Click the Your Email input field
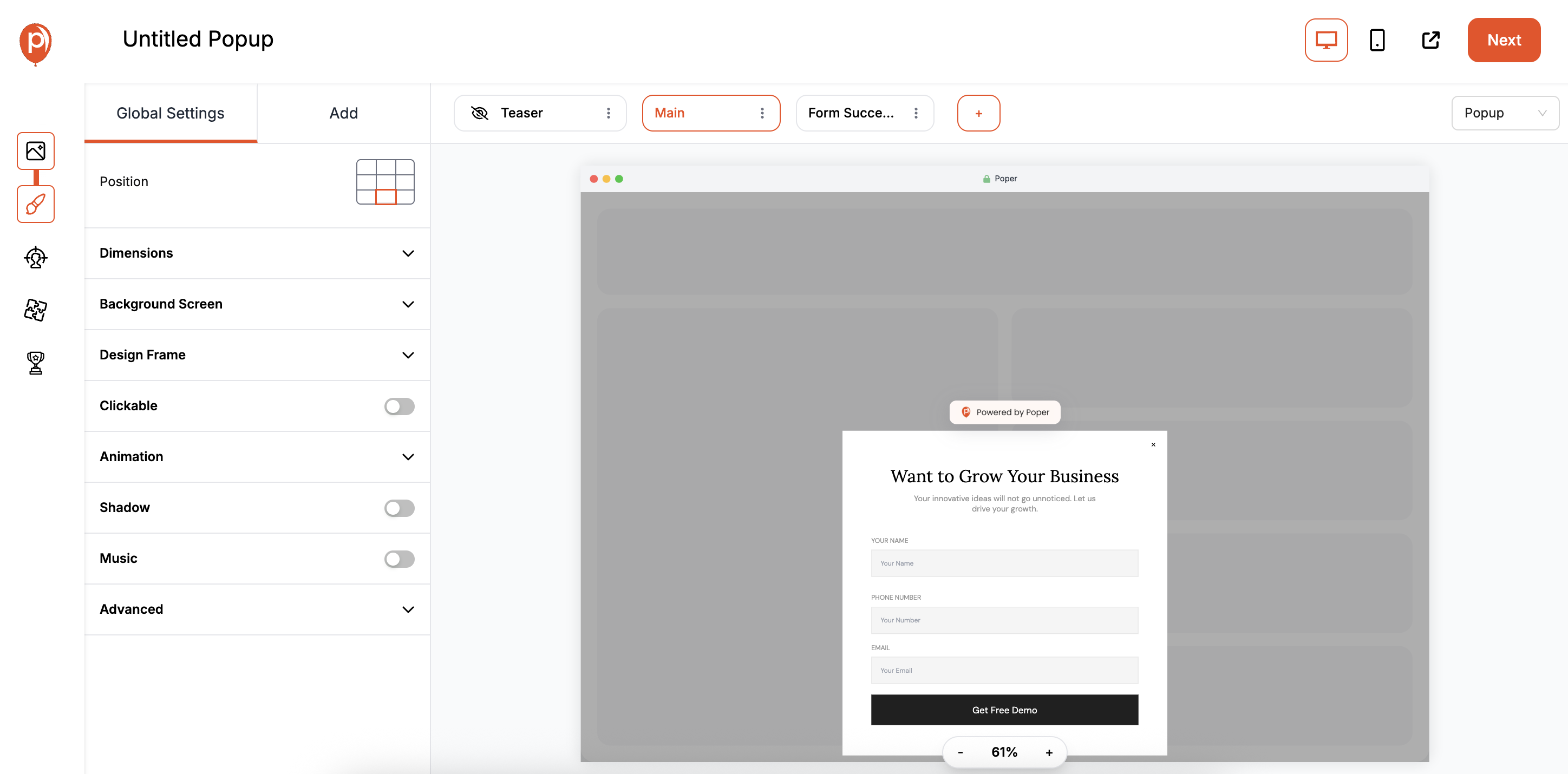 1004,670
